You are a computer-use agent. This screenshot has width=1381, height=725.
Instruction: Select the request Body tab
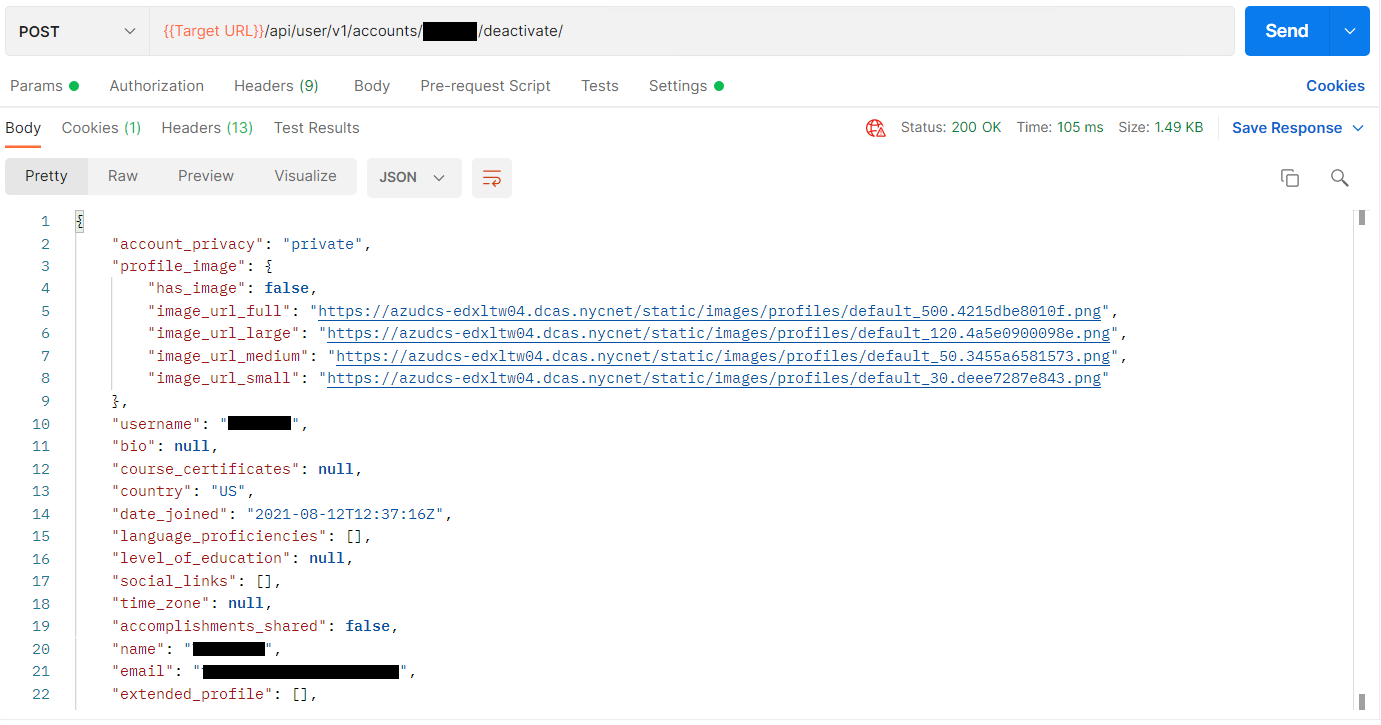pyautogui.click(x=372, y=86)
